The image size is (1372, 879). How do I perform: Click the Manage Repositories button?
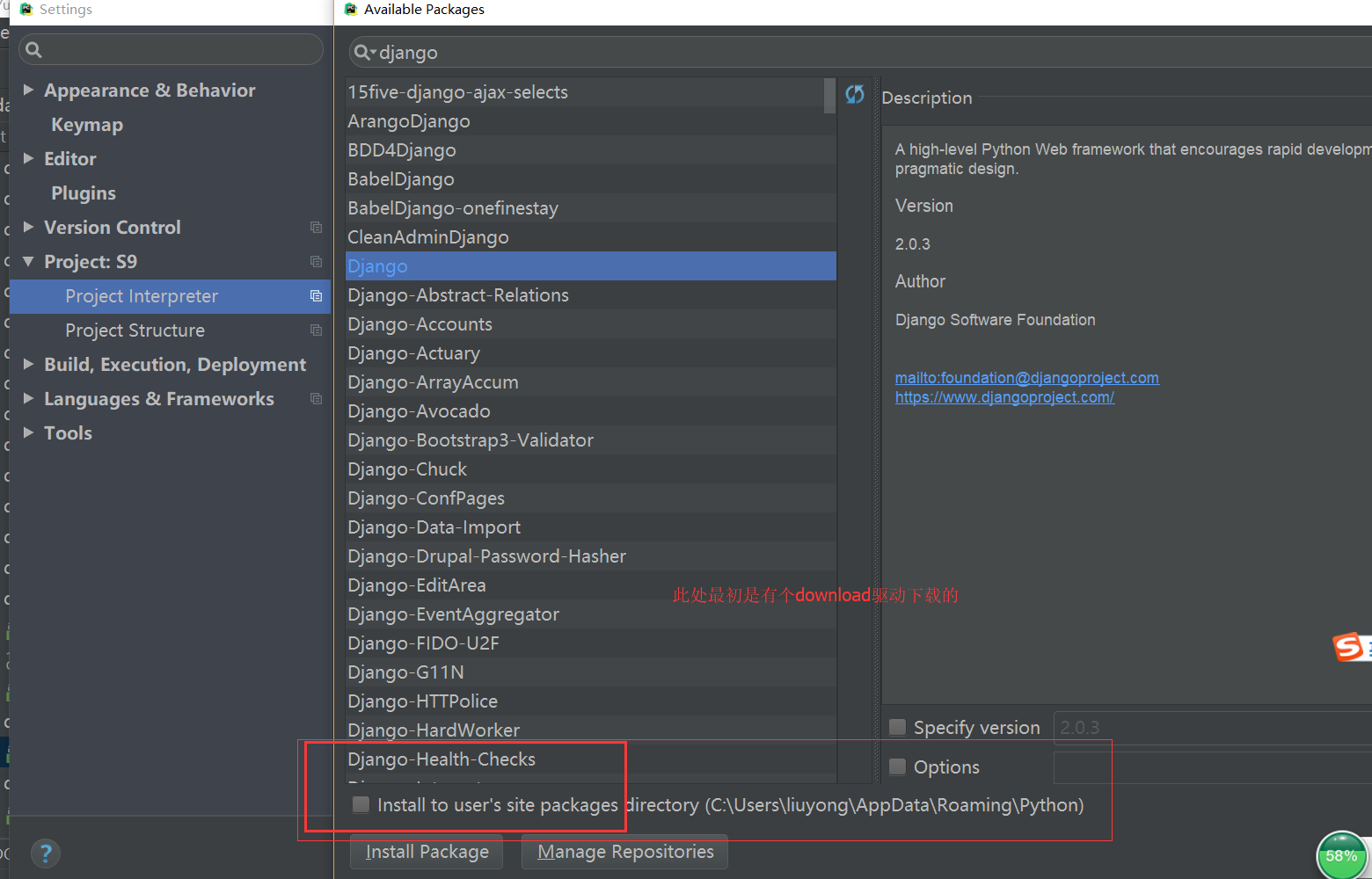coord(625,852)
